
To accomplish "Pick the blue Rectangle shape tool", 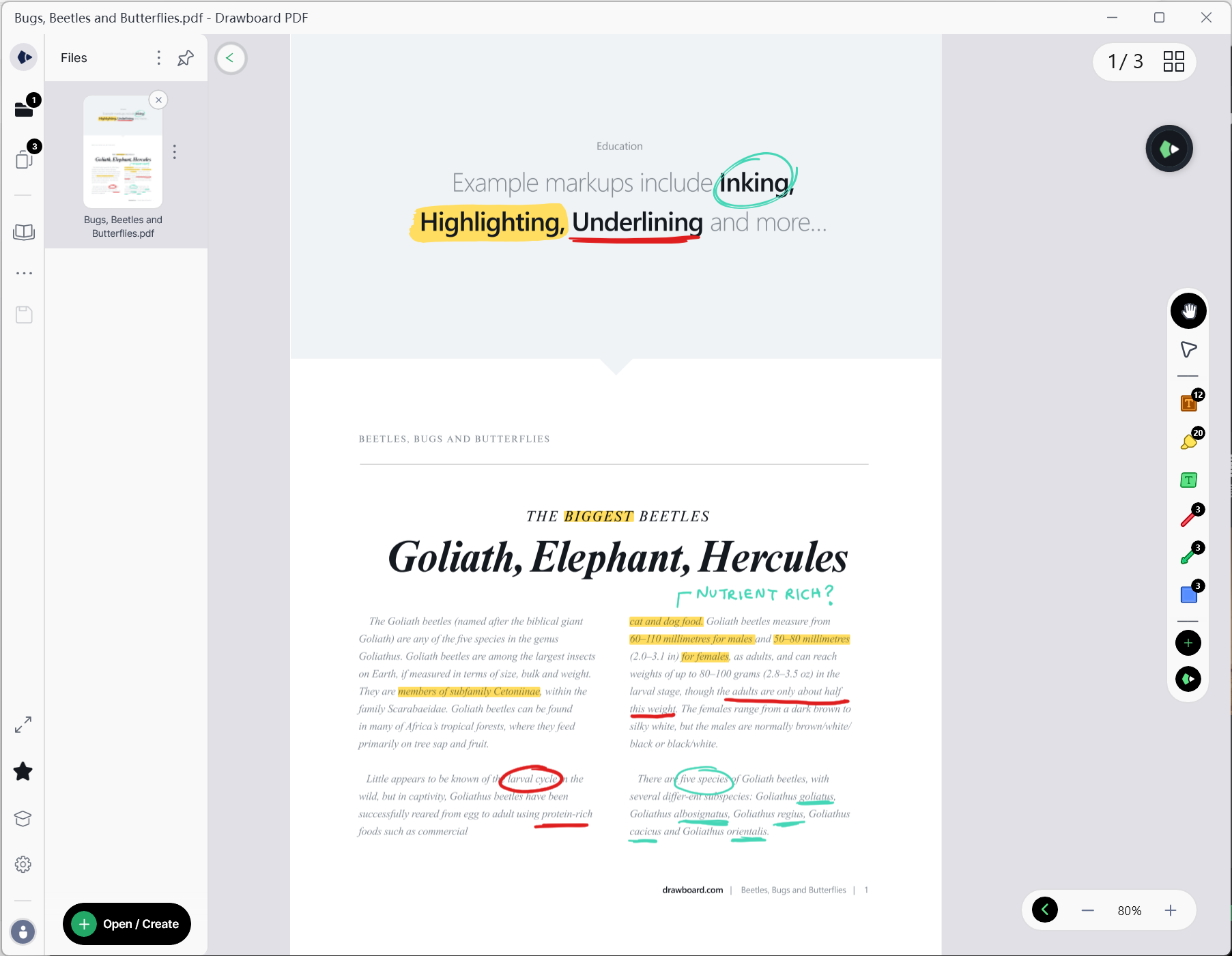I will (1188, 594).
